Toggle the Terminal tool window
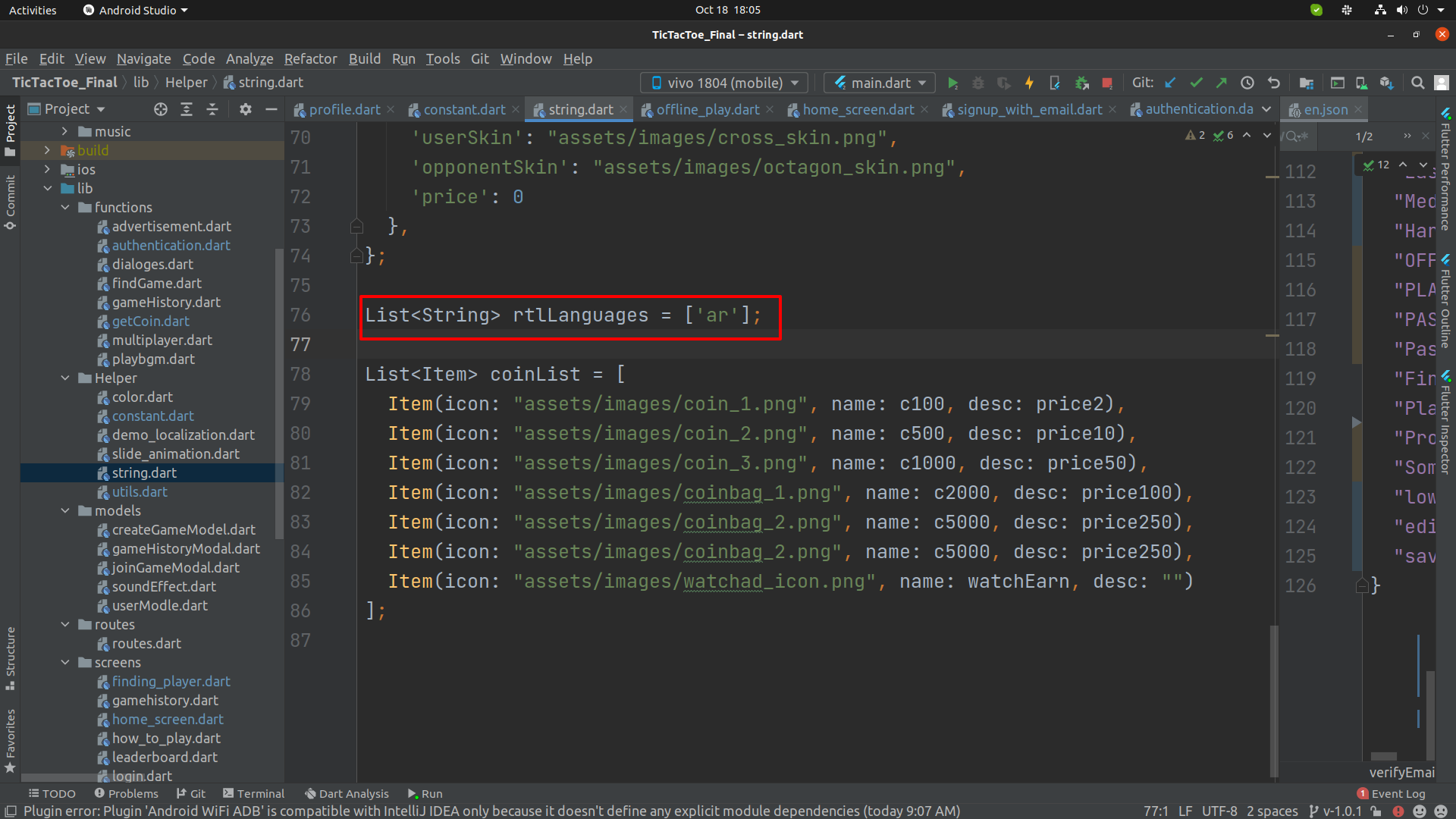Screen dimensions: 1456x819 (254, 793)
